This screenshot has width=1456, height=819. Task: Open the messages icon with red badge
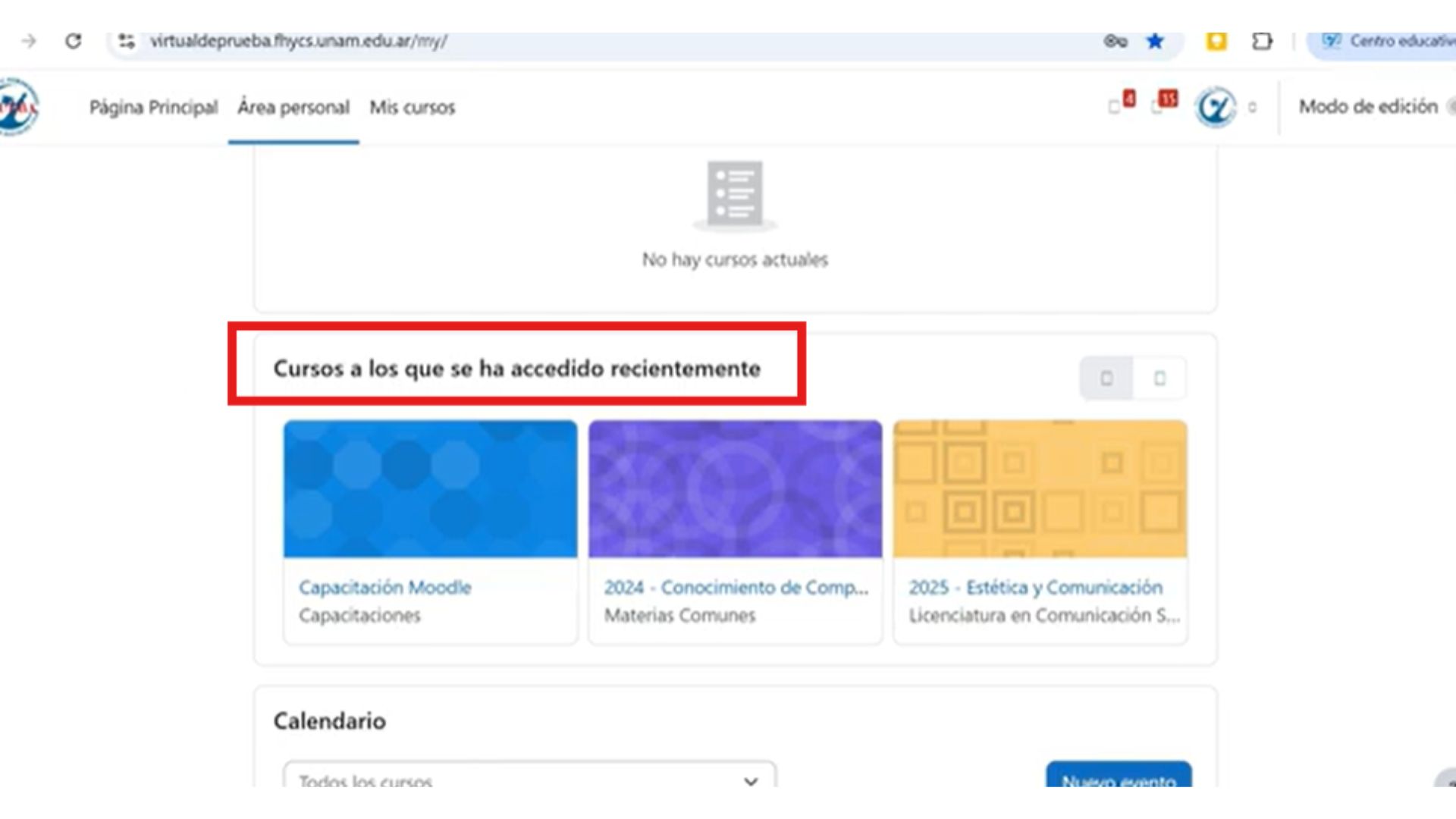(1165, 104)
